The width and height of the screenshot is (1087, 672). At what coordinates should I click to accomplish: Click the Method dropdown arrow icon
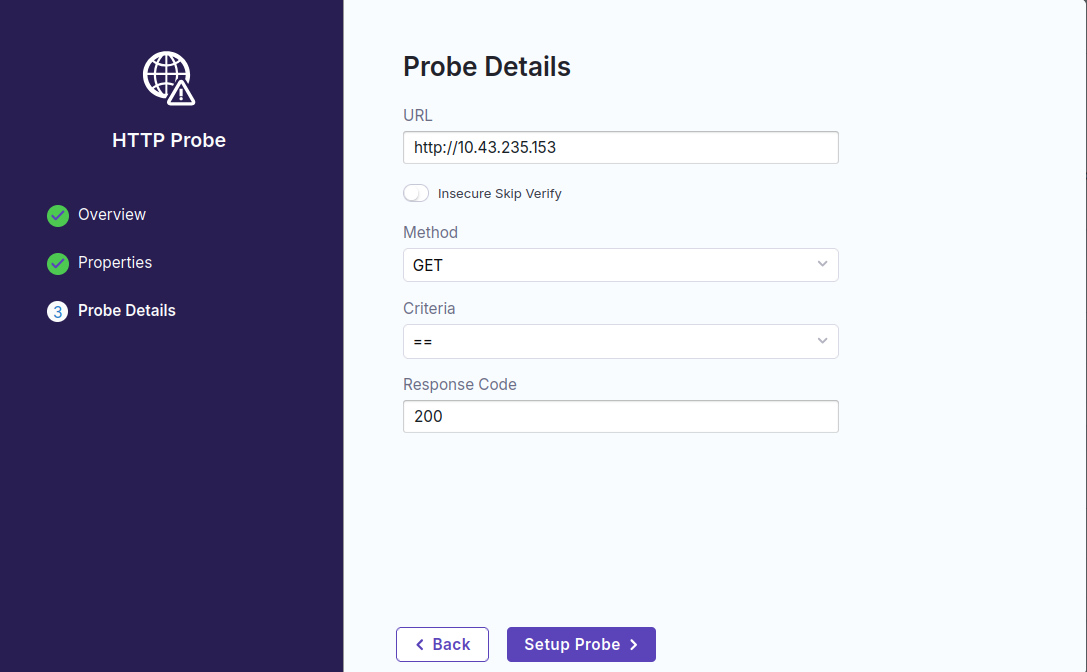click(822, 265)
